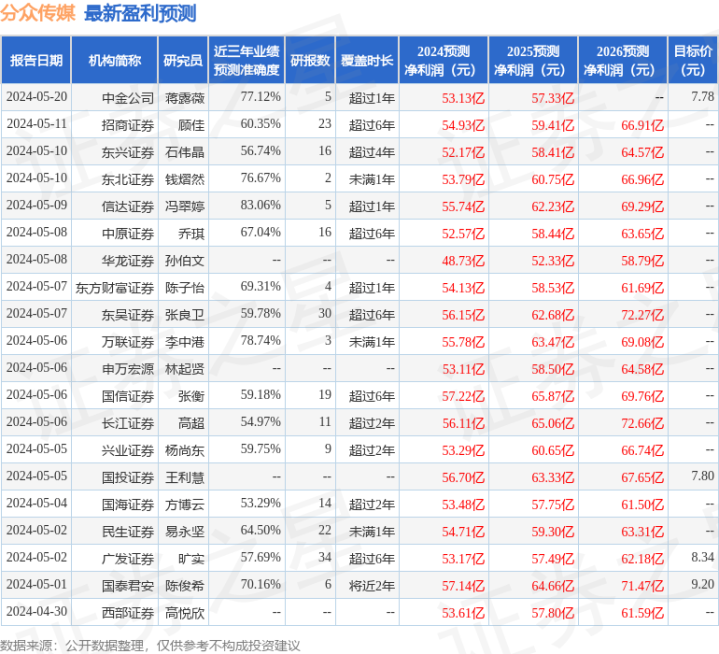Click researcher name 陈俊希

[184, 585]
